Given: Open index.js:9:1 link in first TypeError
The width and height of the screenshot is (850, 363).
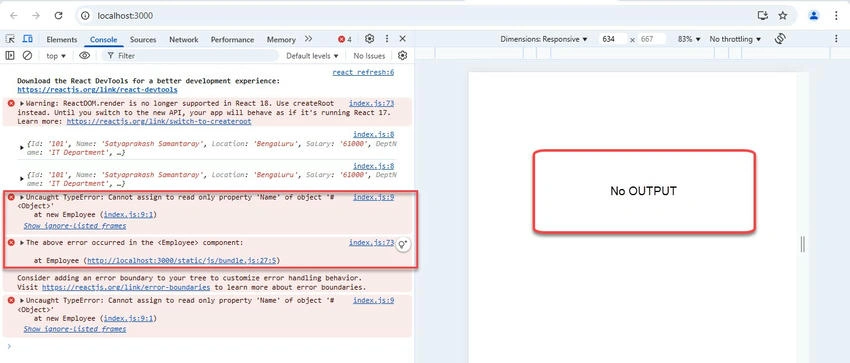Looking at the screenshot, I should (x=130, y=215).
